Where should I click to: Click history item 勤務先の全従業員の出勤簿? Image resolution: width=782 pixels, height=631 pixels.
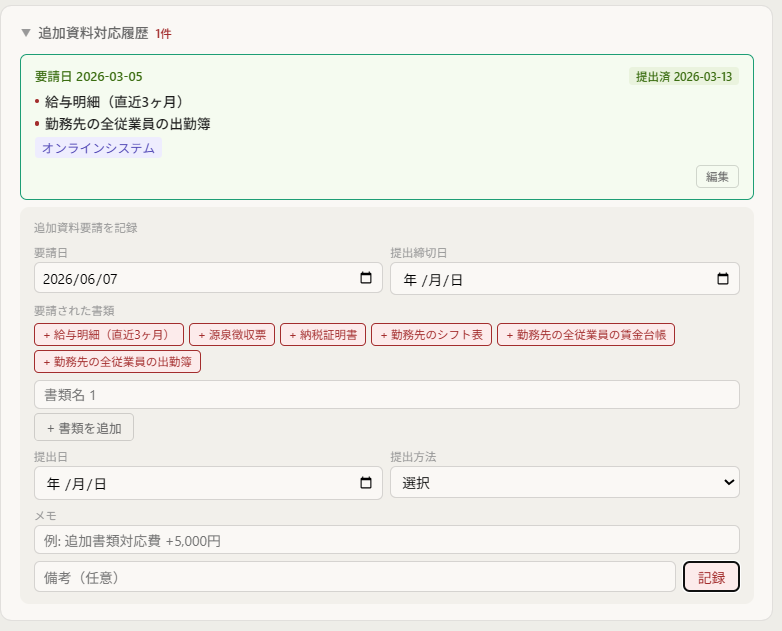[x=128, y=124]
